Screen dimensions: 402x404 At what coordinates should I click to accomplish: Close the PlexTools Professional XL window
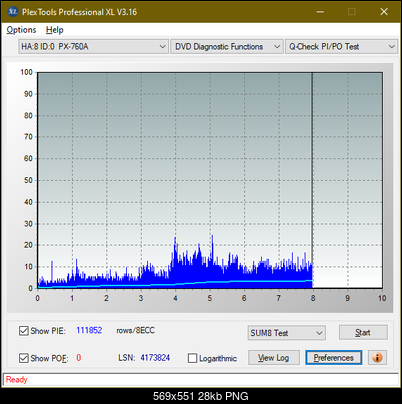tap(384, 12)
